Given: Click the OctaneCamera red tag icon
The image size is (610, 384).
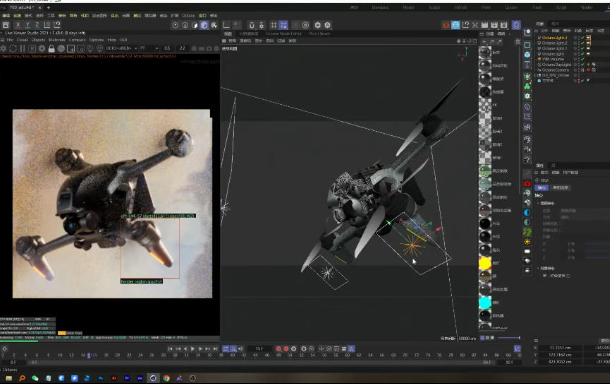Looking at the screenshot, I should point(588,70).
